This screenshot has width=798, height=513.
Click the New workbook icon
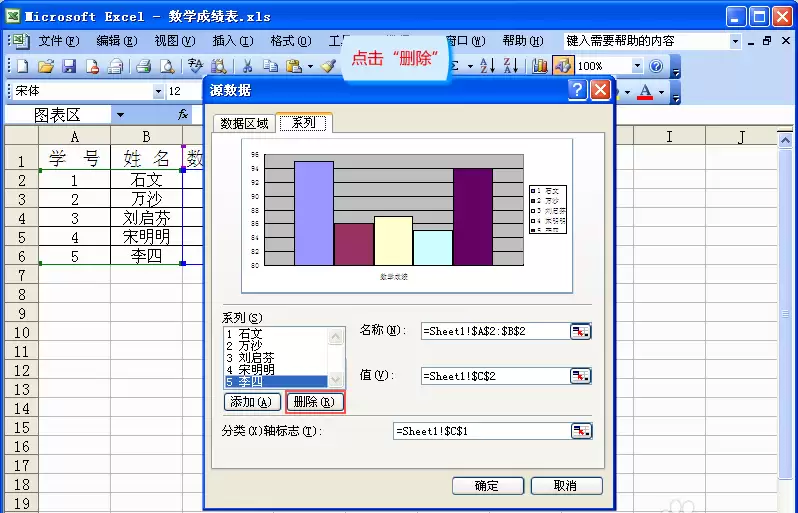pos(23,66)
